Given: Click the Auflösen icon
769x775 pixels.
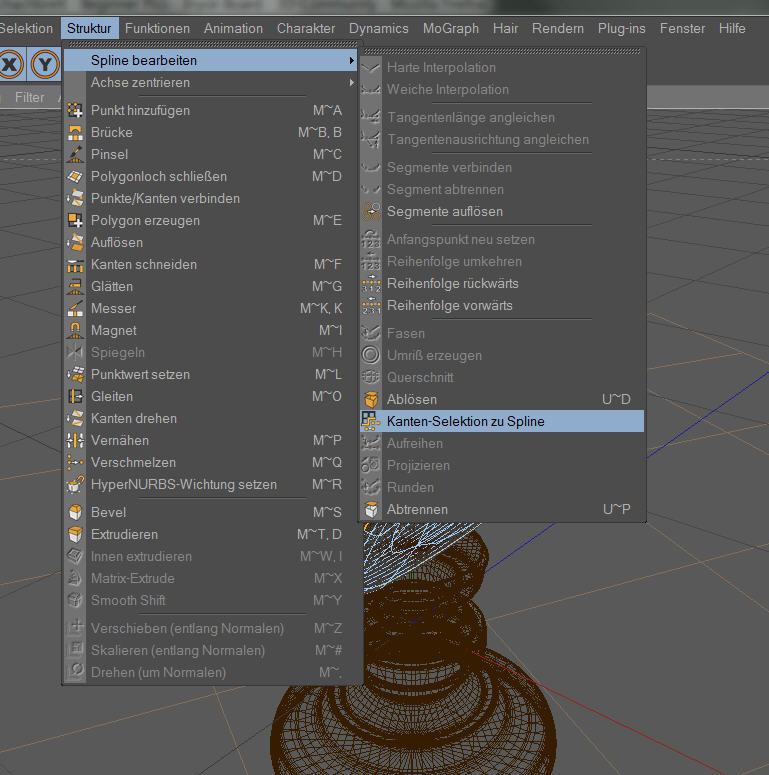Looking at the screenshot, I should click(x=75, y=242).
